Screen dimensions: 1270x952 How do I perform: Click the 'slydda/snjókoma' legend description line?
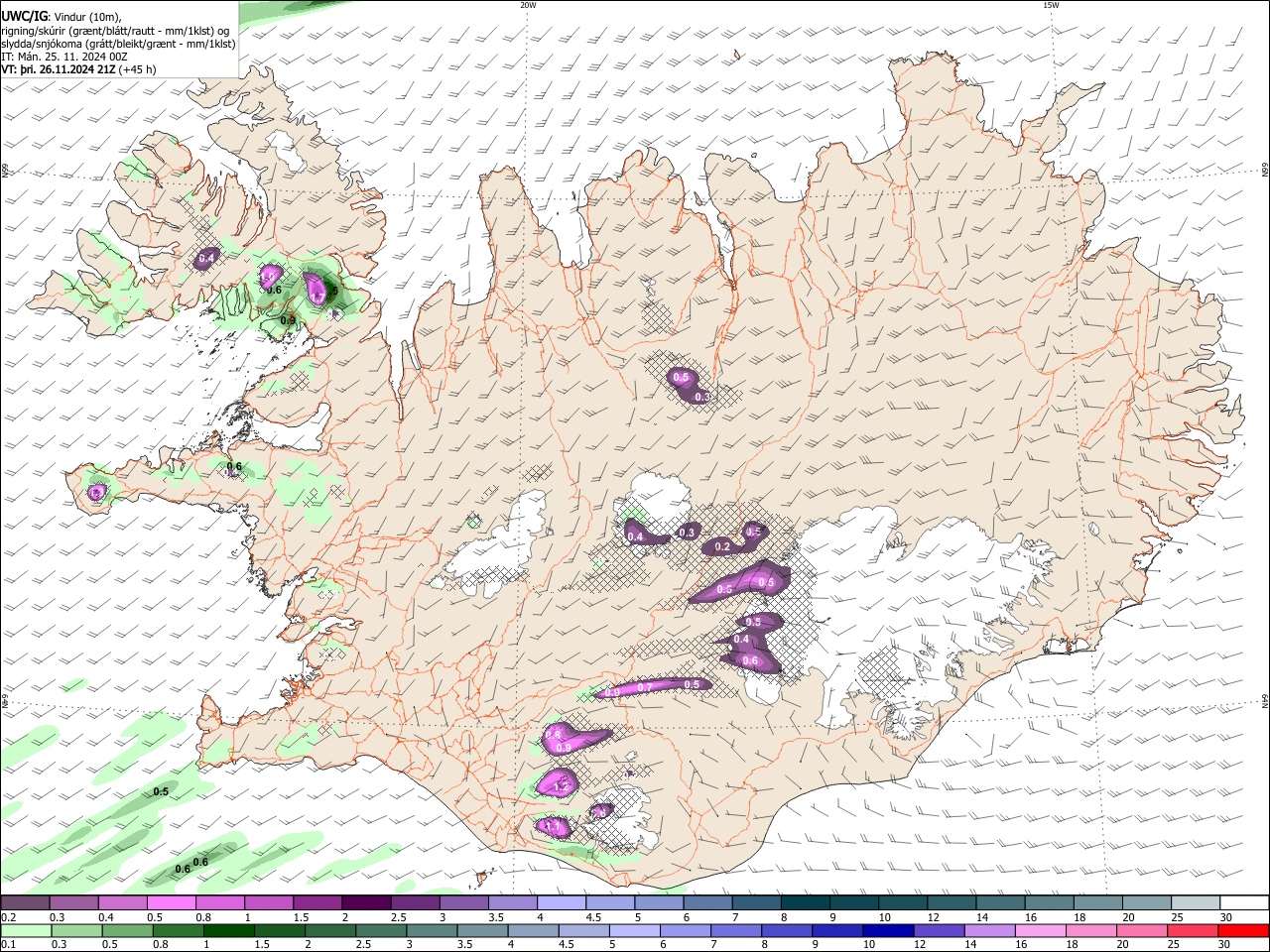[118, 44]
